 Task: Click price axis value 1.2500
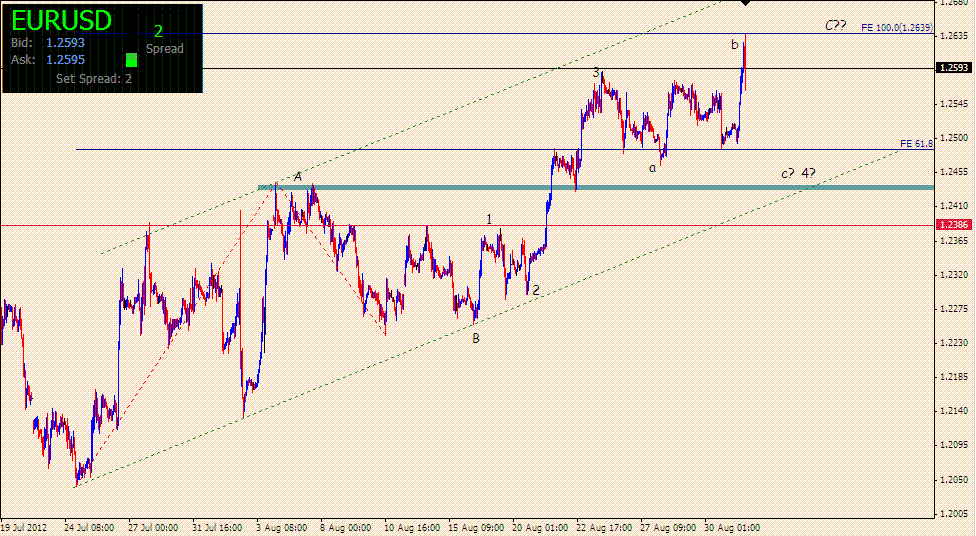coord(954,138)
